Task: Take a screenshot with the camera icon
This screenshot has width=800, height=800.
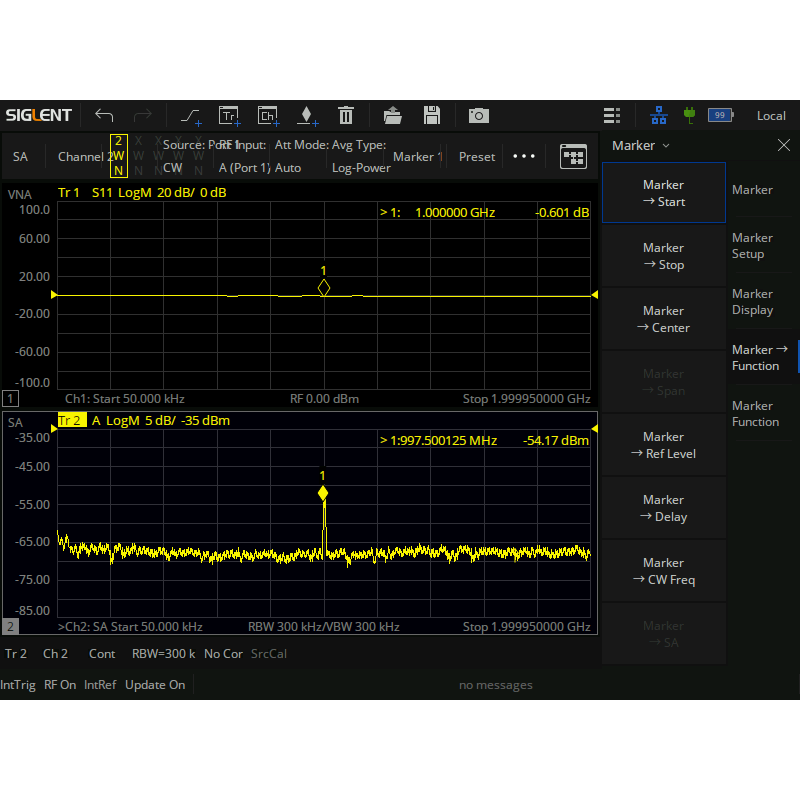Action: [479, 115]
